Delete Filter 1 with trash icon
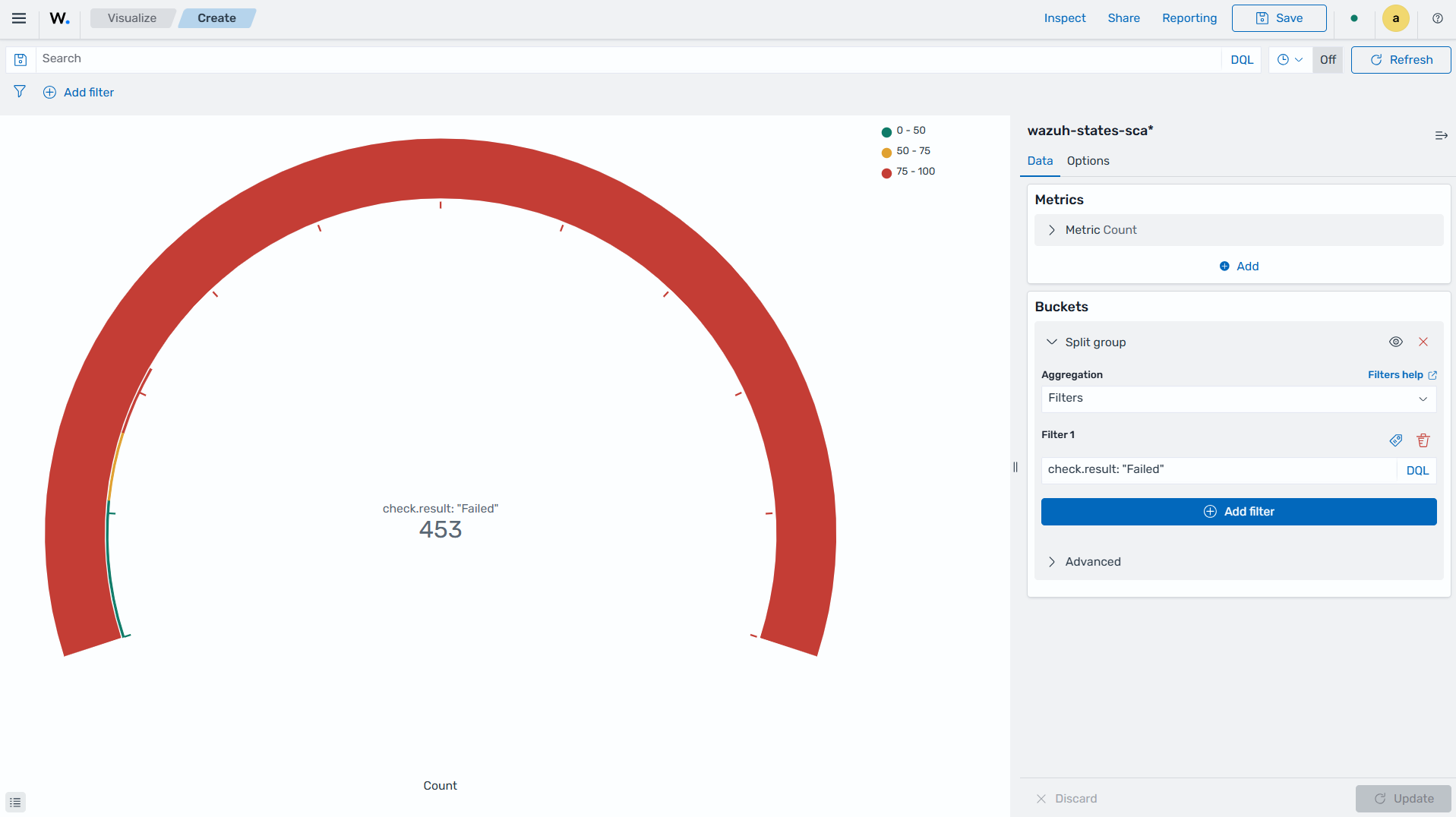Screen dimensions: 1456x817 coord(1423,440)
